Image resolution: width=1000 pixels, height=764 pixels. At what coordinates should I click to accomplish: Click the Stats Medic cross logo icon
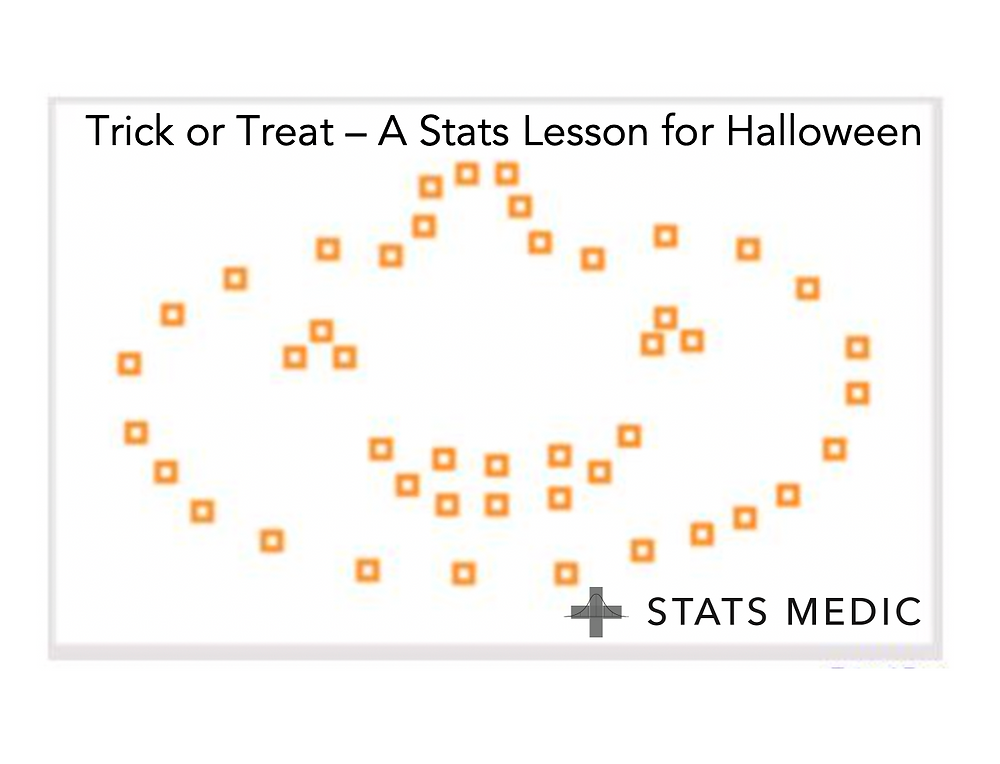[x=596, y=612]
